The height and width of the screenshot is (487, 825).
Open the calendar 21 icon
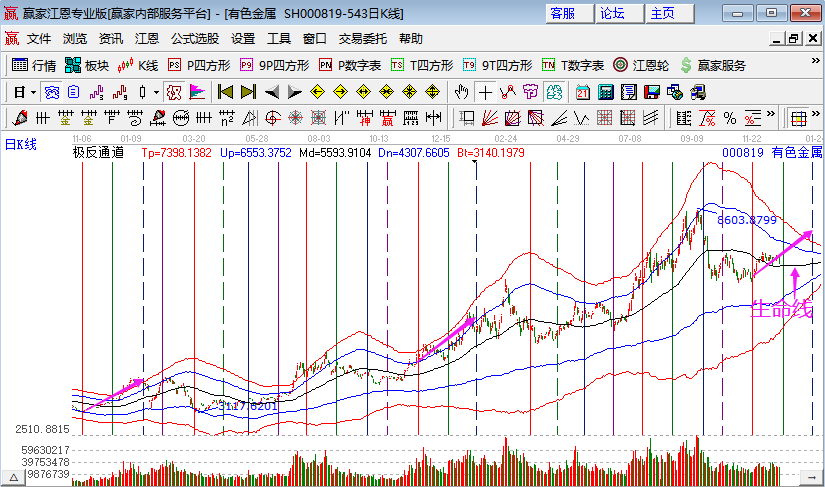click(x=582, y=93)
